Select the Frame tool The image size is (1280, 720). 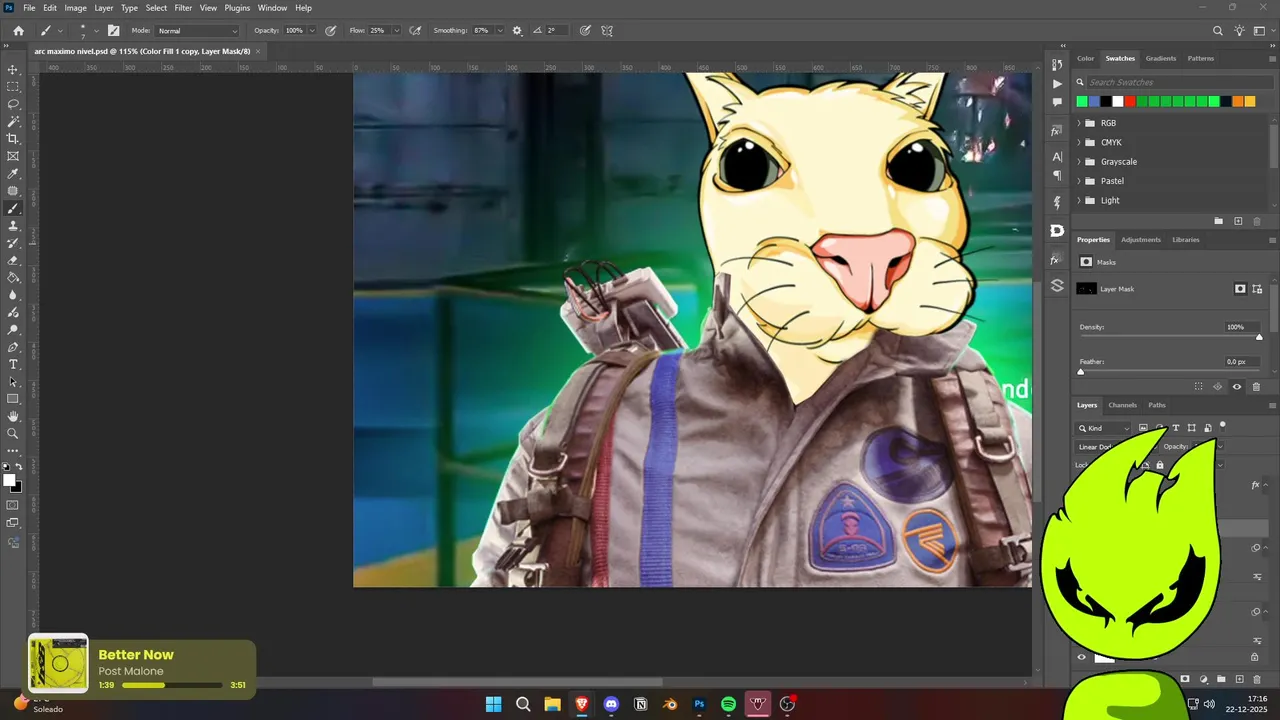[13, 156]
